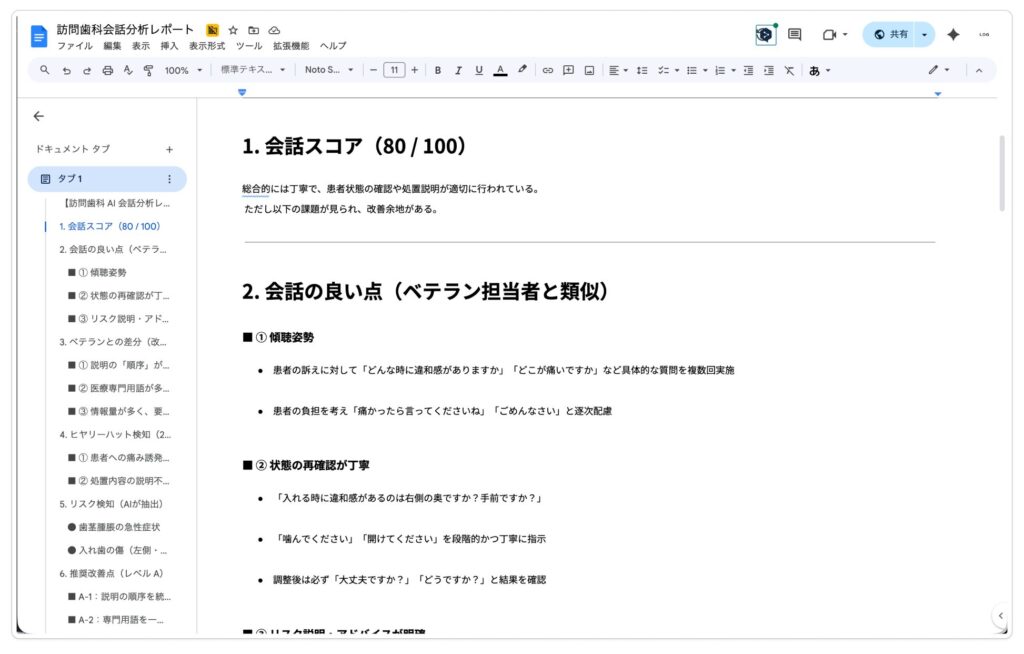Click the text color button
Screen dimensions: 1024x654
(x=500, y=70)
